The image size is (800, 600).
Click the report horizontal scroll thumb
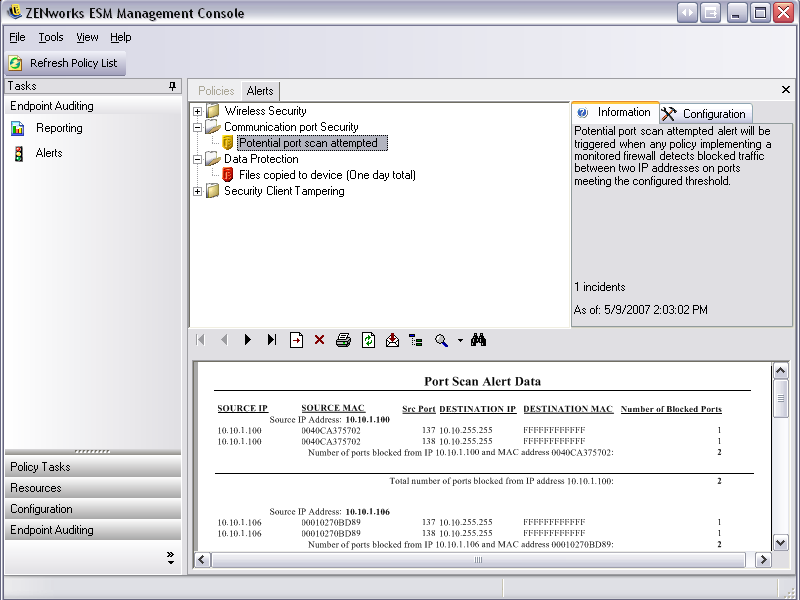click(478, 560)
